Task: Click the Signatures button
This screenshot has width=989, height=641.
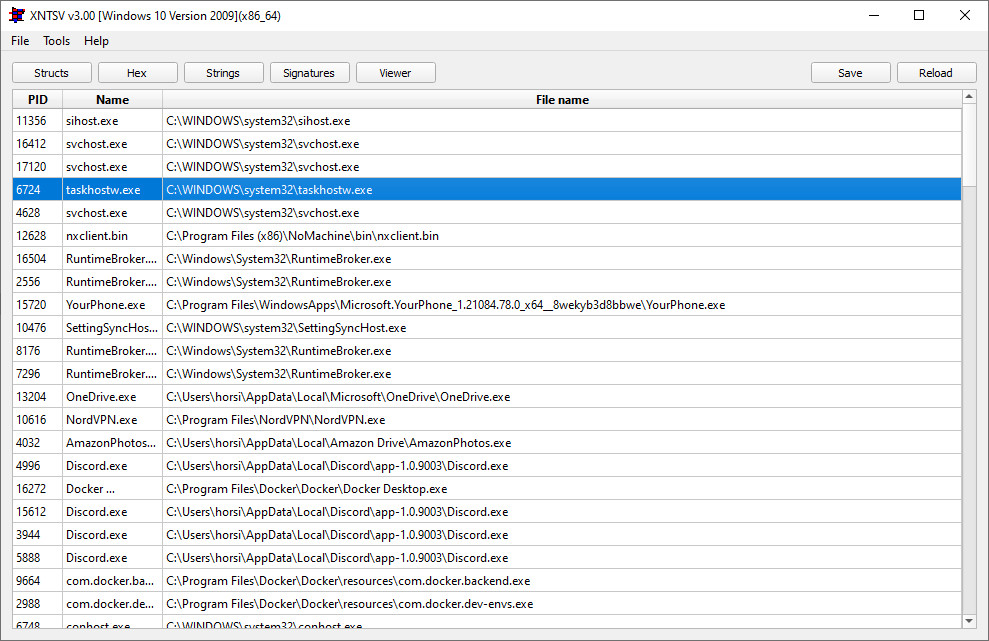Action: click(x=309, y=73)
